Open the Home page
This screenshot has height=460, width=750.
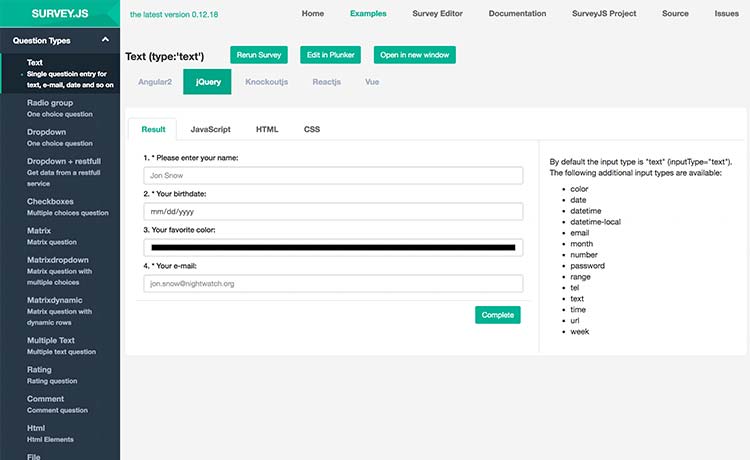point(313,13)
